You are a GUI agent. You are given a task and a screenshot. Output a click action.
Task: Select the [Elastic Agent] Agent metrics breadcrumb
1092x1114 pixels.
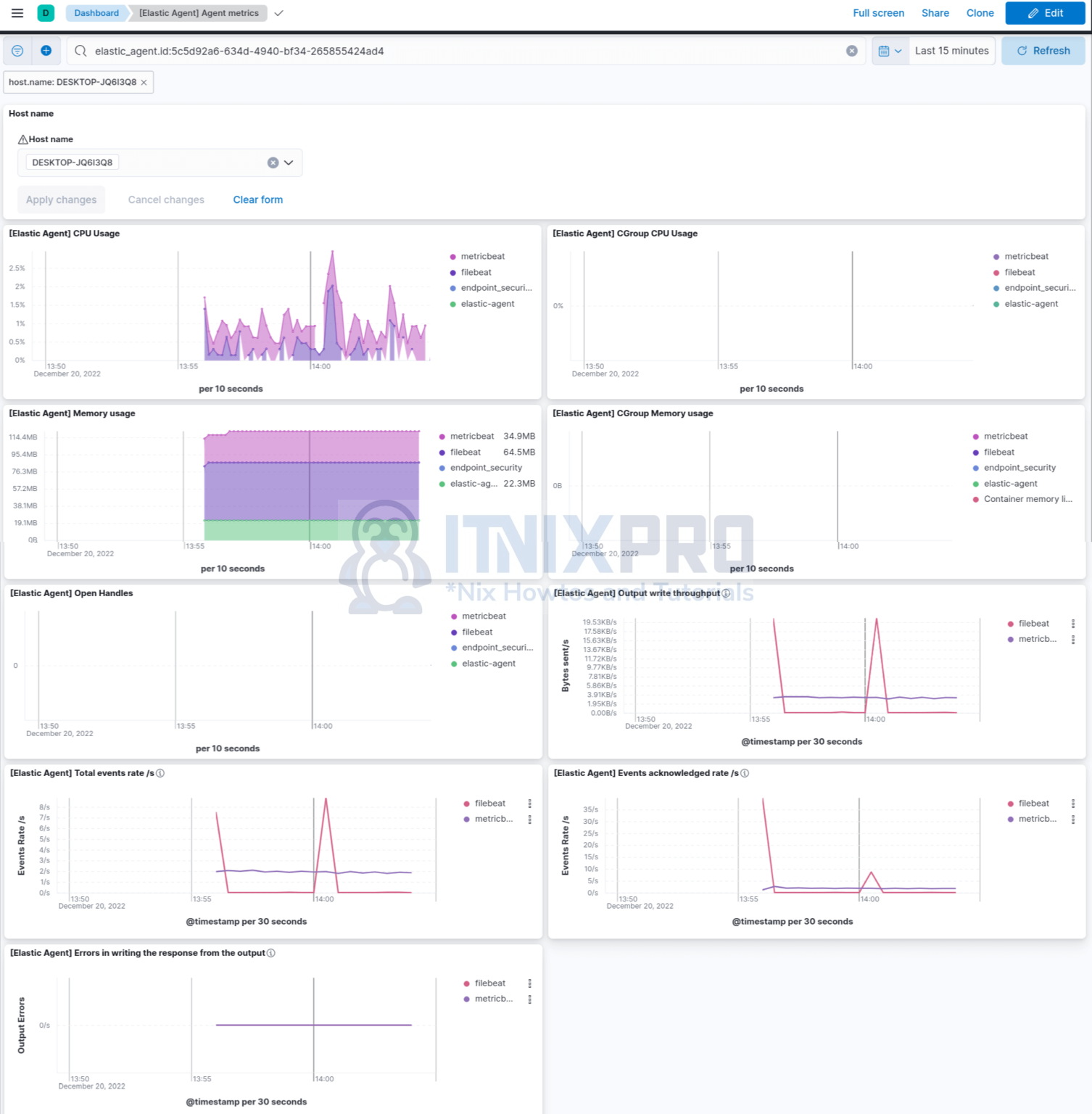pos(198,12)
